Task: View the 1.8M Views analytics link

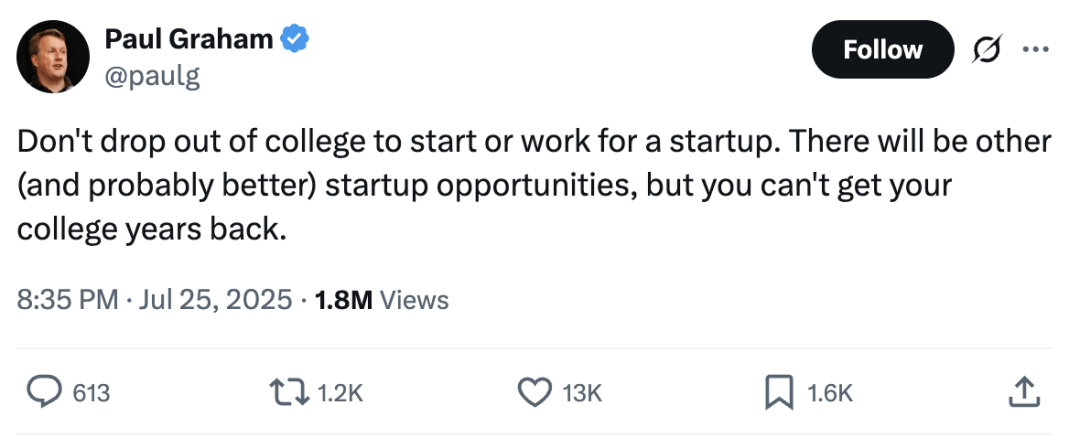Action: click(381, 299)
